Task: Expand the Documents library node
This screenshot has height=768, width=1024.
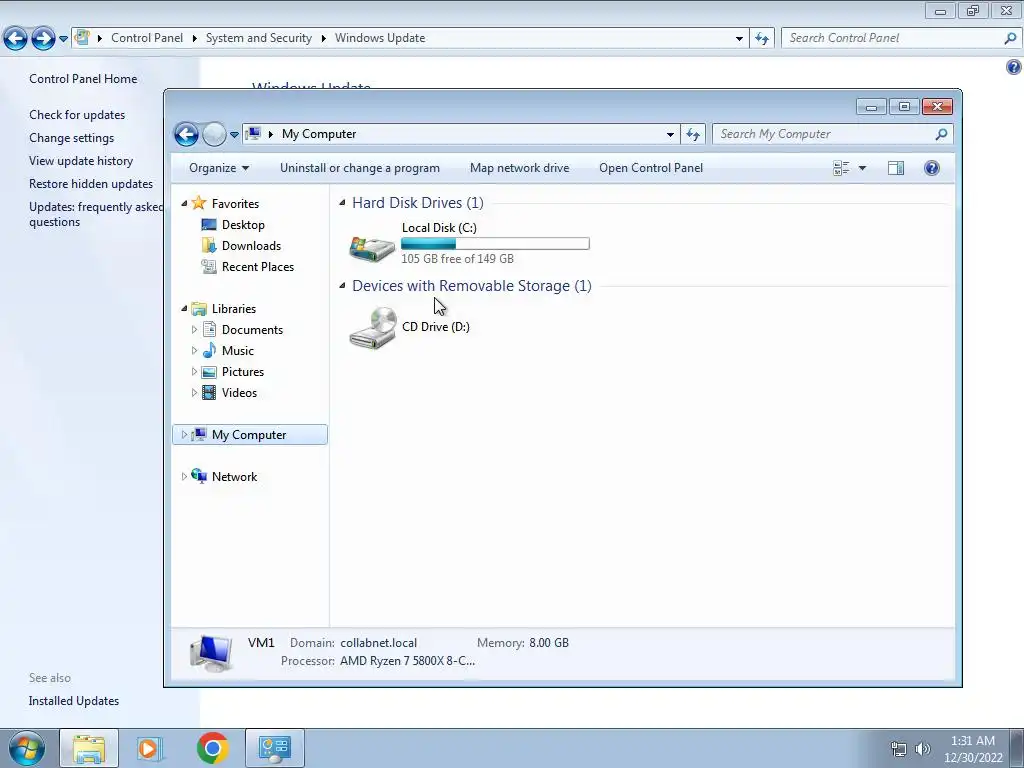Action: [194, 330]
